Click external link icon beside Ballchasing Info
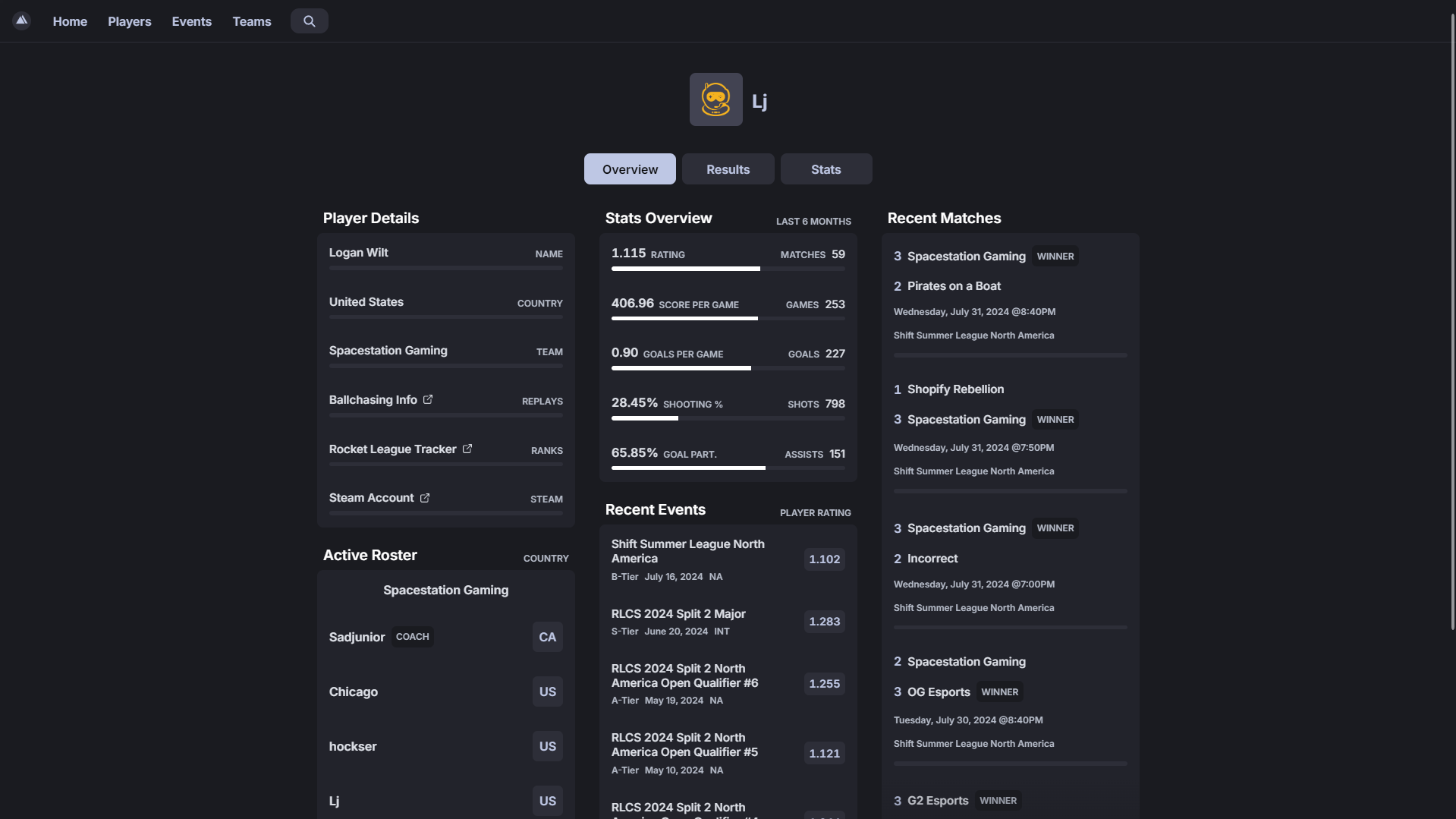This screenshot has height=819, width=1456. click(428, 399)
